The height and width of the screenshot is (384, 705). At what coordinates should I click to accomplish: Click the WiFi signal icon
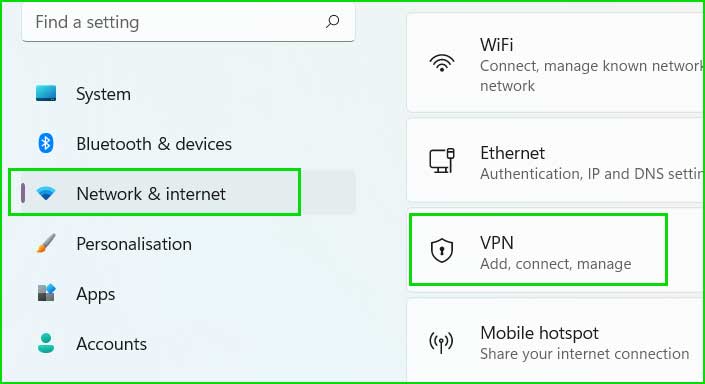tap(442, 63)
